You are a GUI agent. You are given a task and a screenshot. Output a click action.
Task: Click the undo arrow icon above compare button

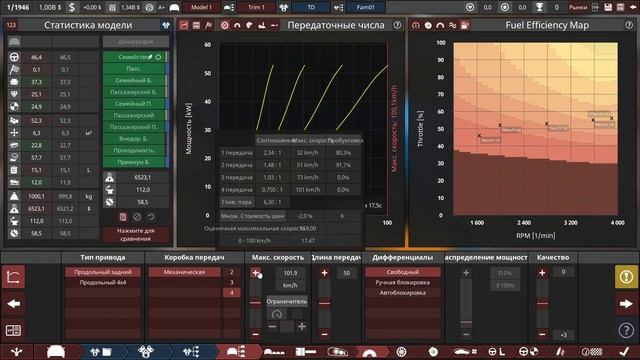click(x=151, y=217)
